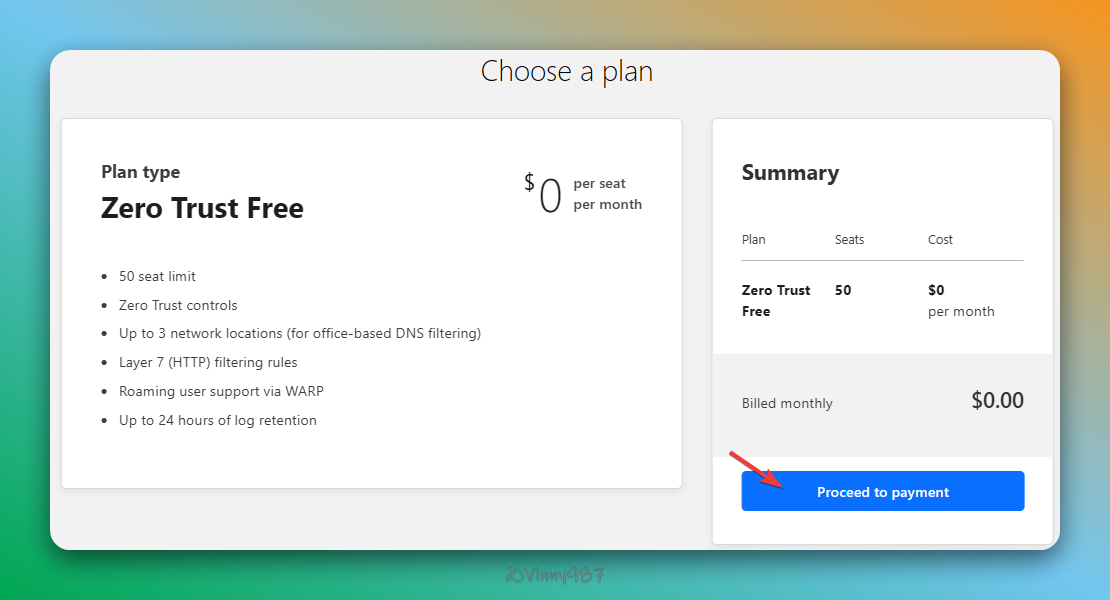The image size is (1110, 600).
Task: Click the Cost column header
Action: pos(940,240)
